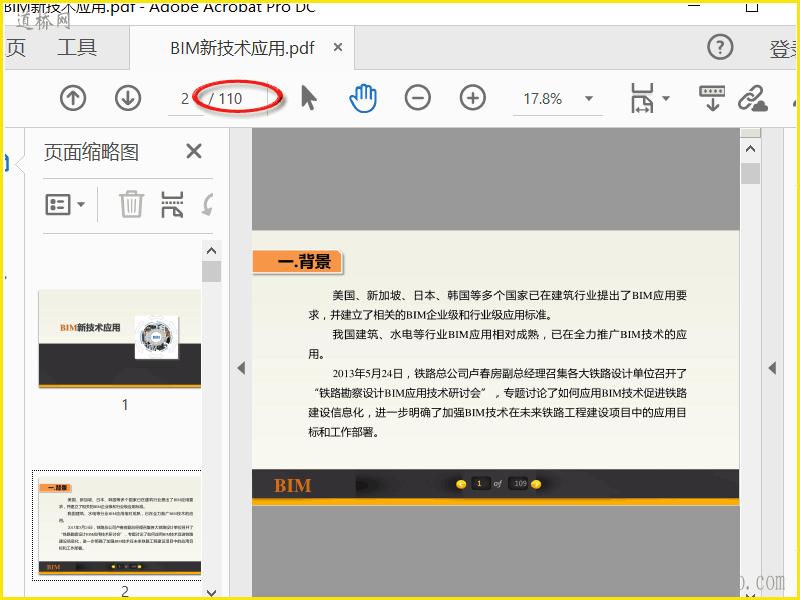Open the Help question mark icon

720,47
